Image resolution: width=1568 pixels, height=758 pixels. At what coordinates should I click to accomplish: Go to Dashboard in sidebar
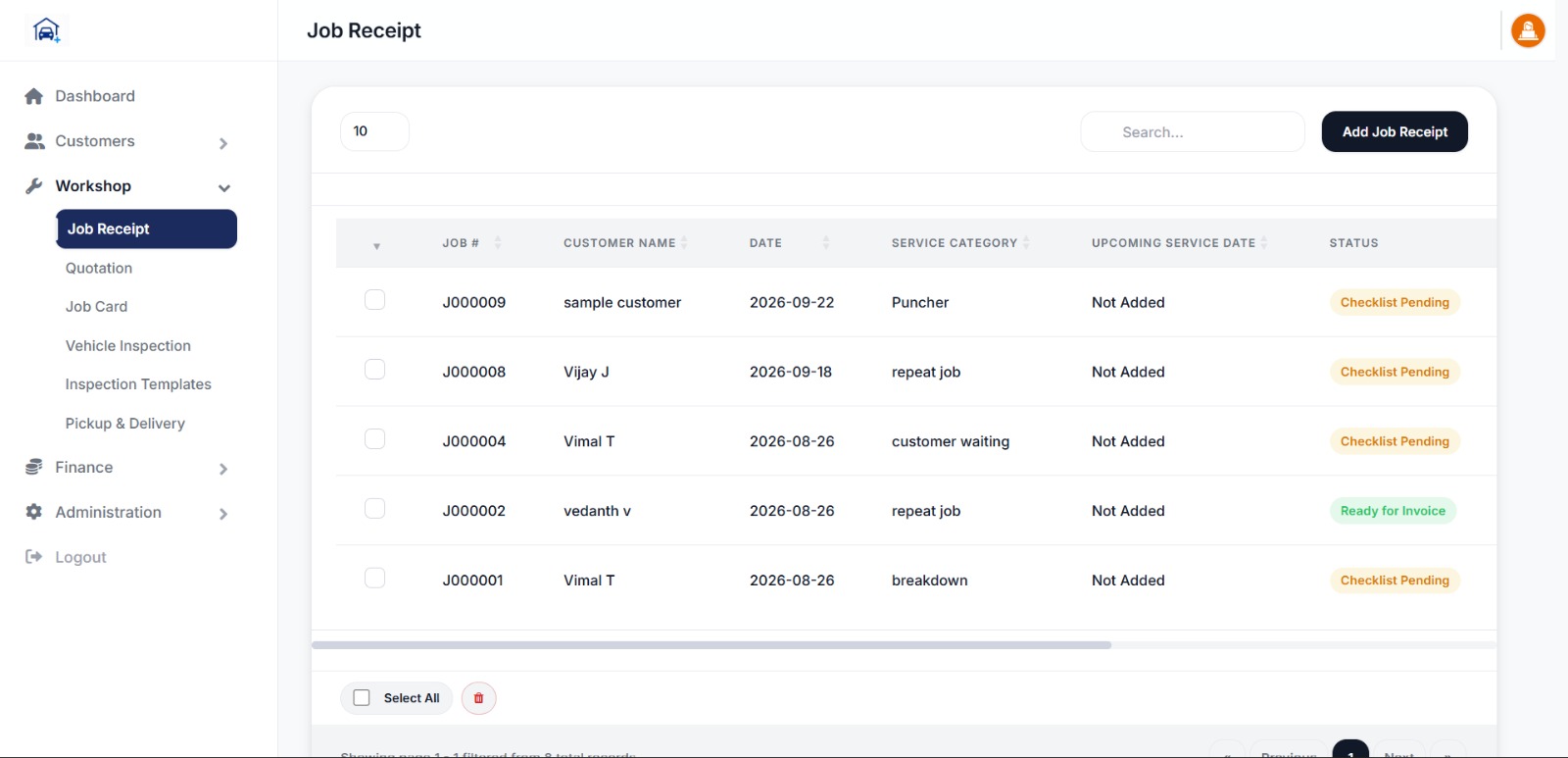tap(95, 96)
